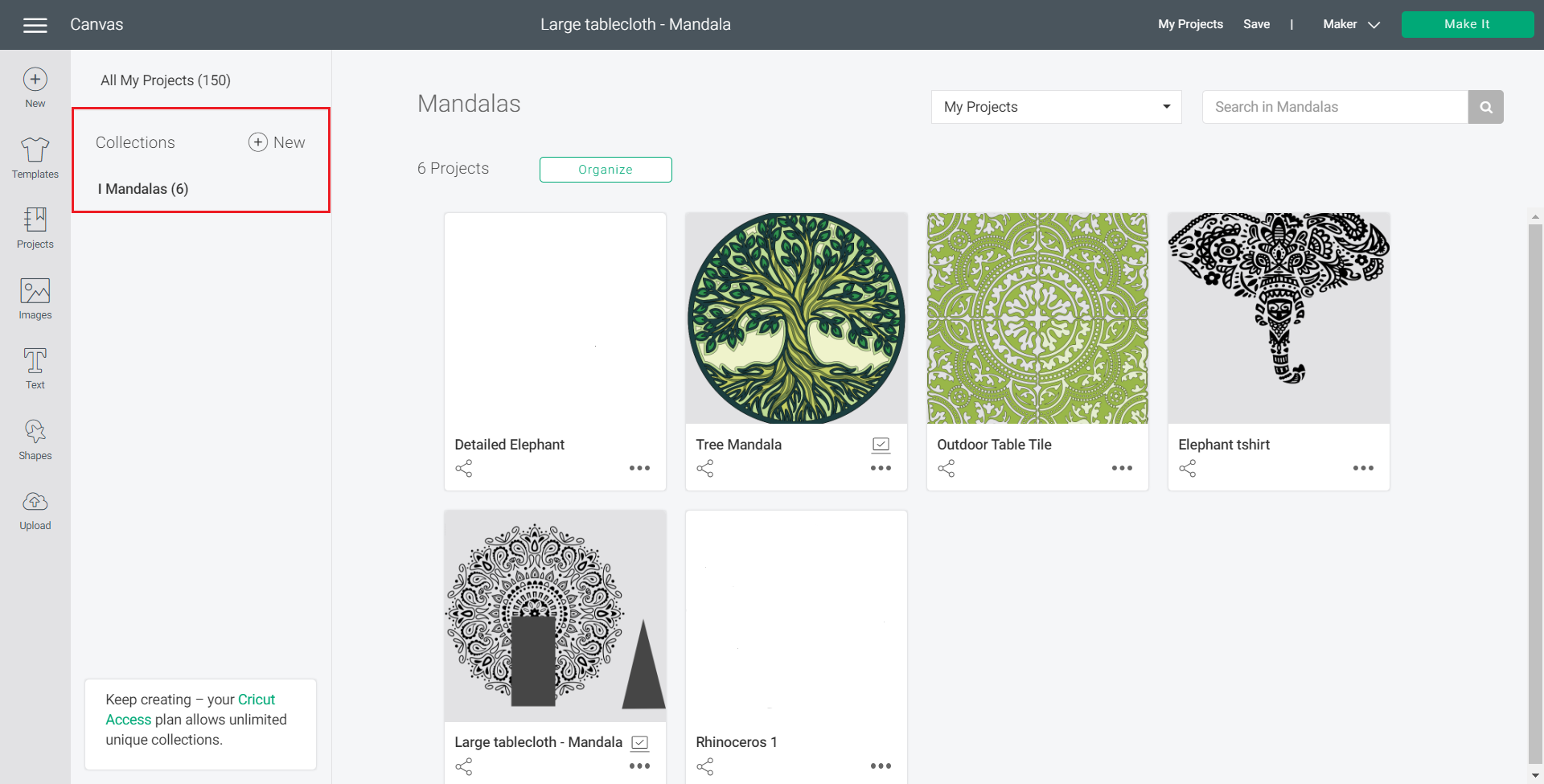The height and width of the screenshot is (784, 1544).
Task: Go to My Projects
Action: click(1190, 24)
